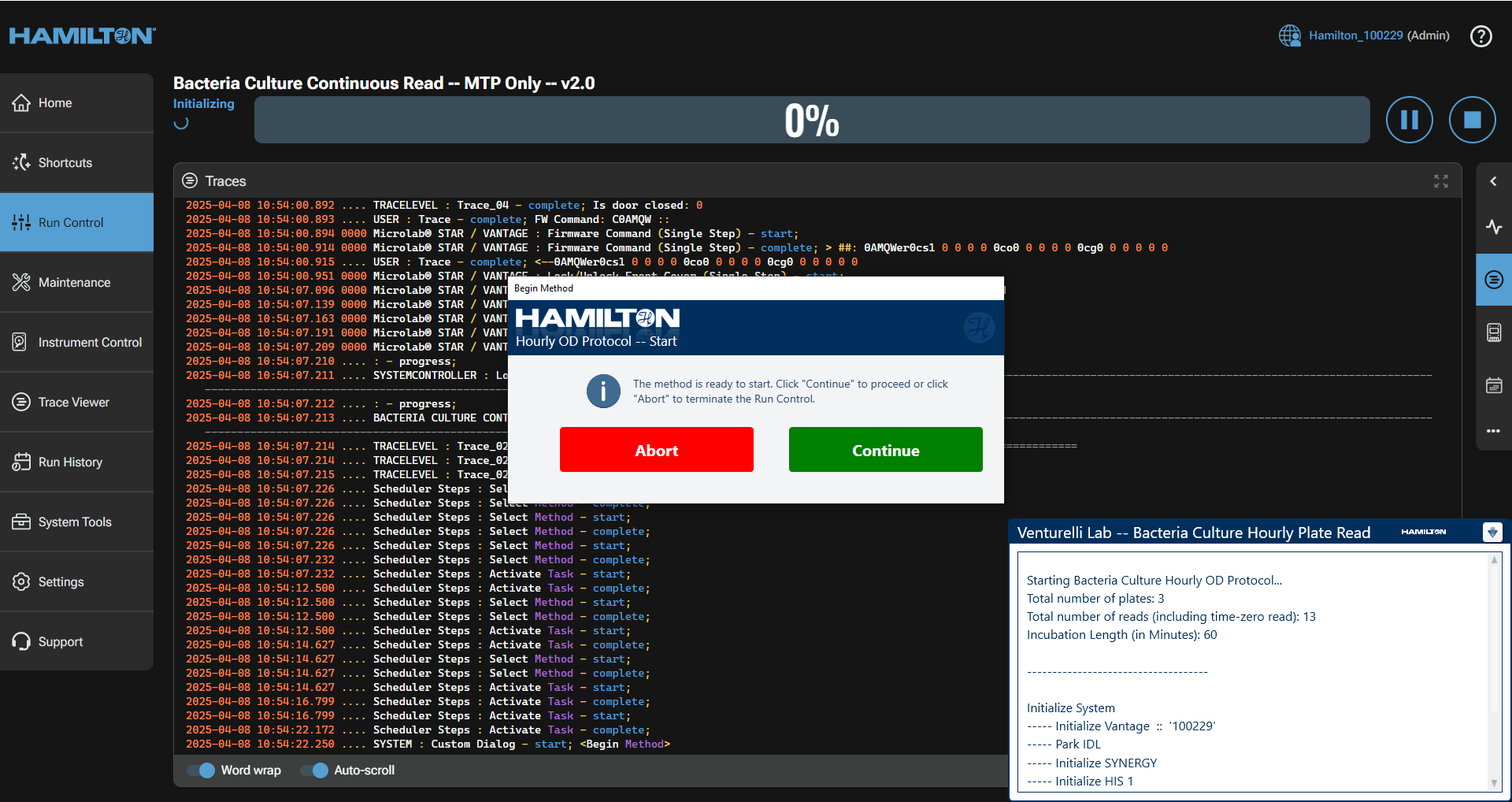Pause the running method
1512x802 pixels.
coord(1409,120)
